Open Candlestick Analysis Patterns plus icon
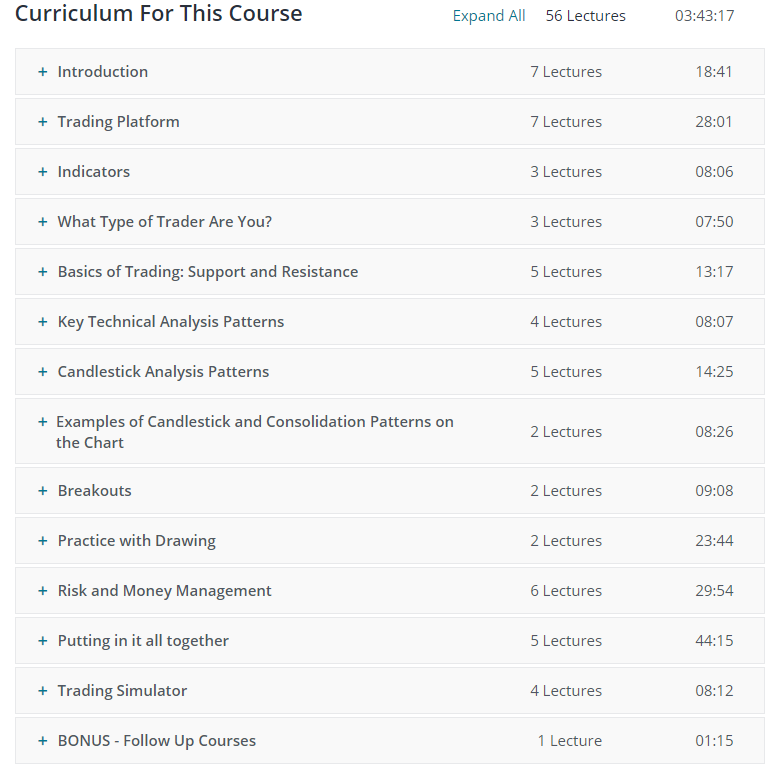784x778 pixels. (x=43, y=372)
